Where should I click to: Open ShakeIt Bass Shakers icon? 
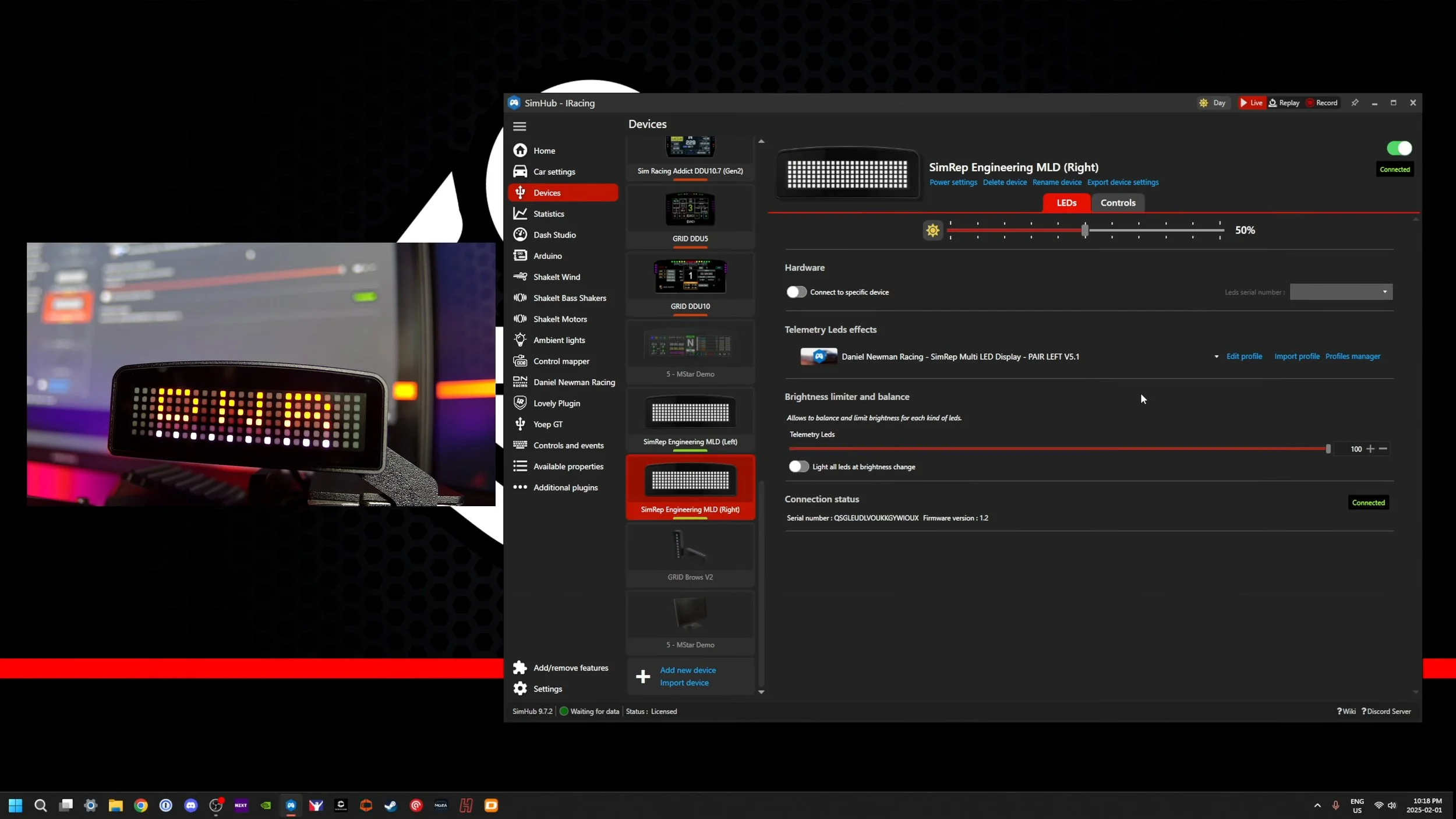[x=520, y=298]
